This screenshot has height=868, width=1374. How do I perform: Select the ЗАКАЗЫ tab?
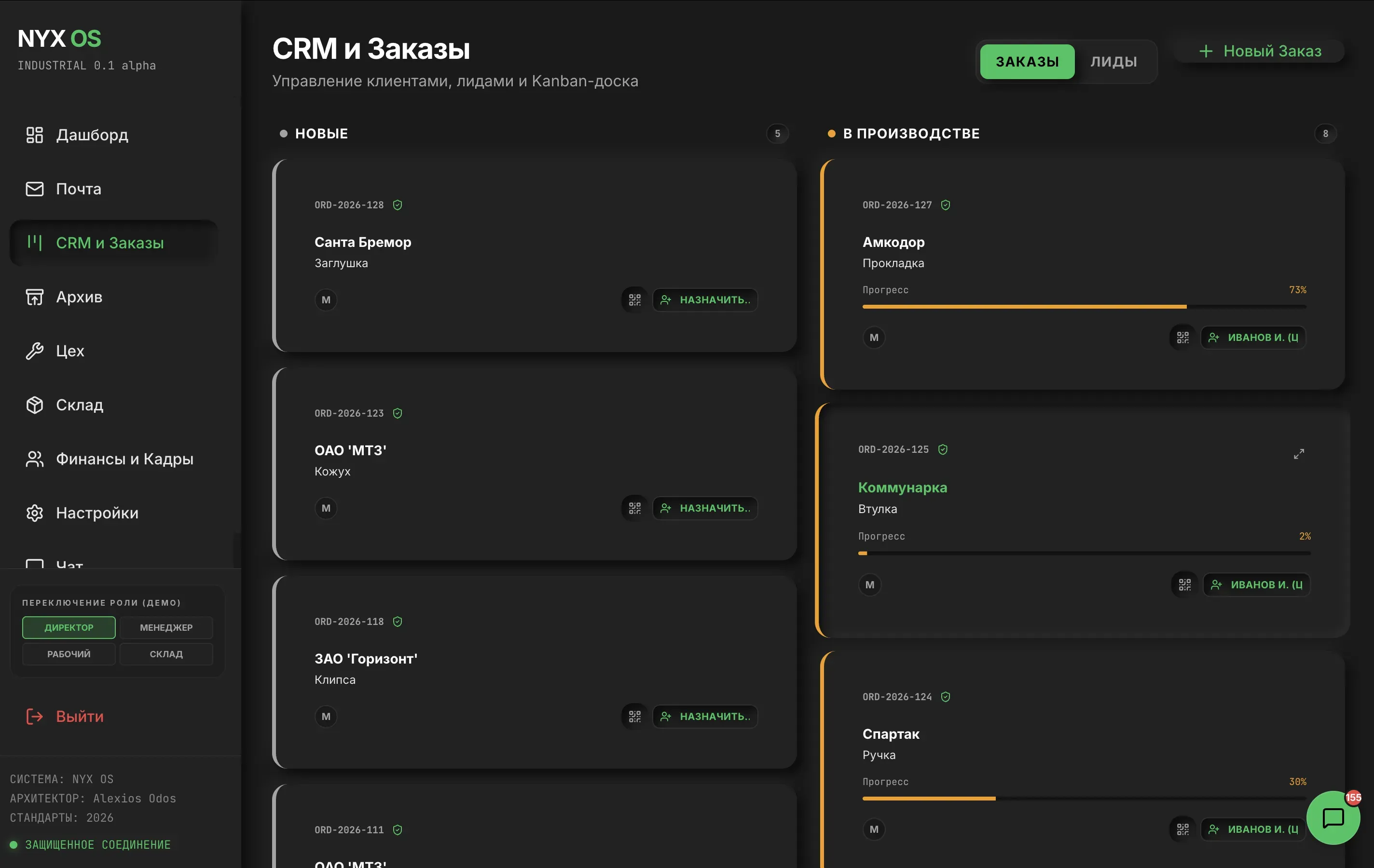point(1027,61)
